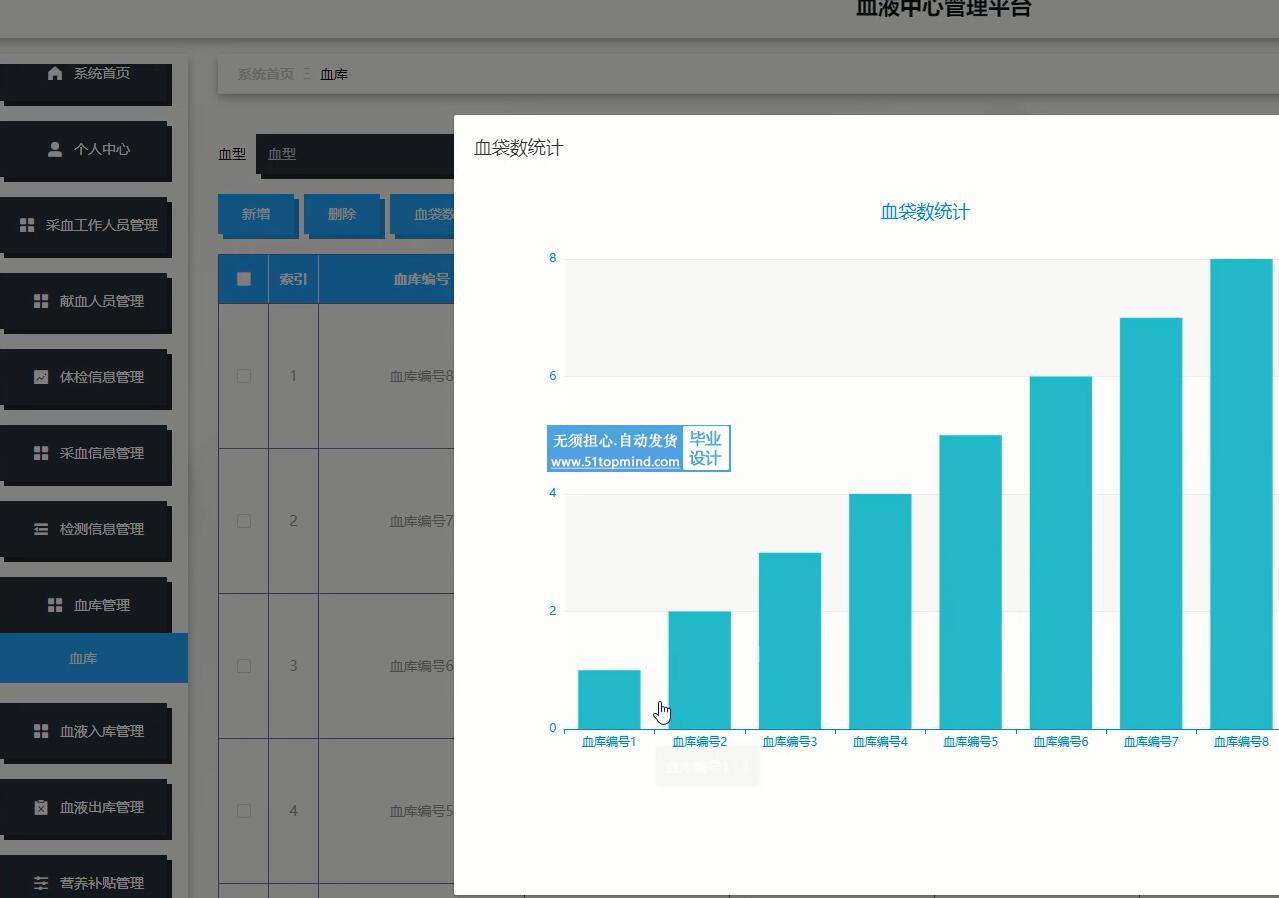Click the home icon beside 系统首页
This screenshot has height=898, width=1279.
pyautogui.click(x=55, y=73)
